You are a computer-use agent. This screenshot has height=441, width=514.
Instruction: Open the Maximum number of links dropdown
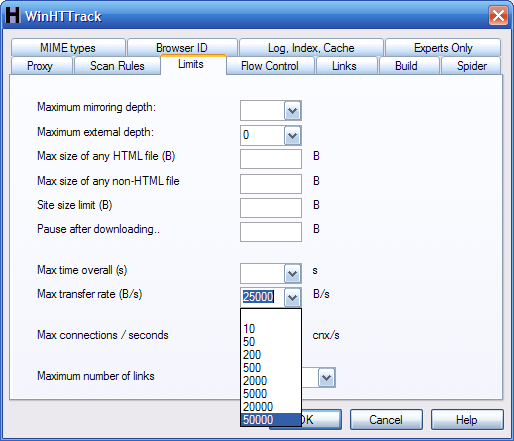326,377
